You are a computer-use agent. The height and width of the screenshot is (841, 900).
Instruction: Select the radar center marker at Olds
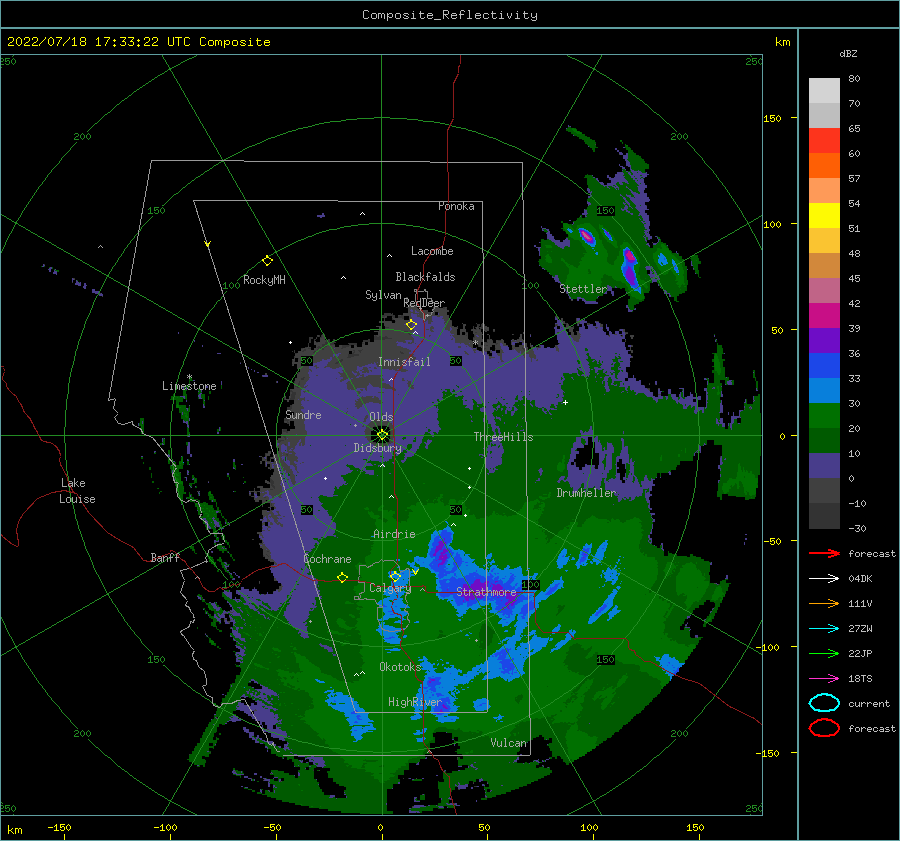(382, 435)
